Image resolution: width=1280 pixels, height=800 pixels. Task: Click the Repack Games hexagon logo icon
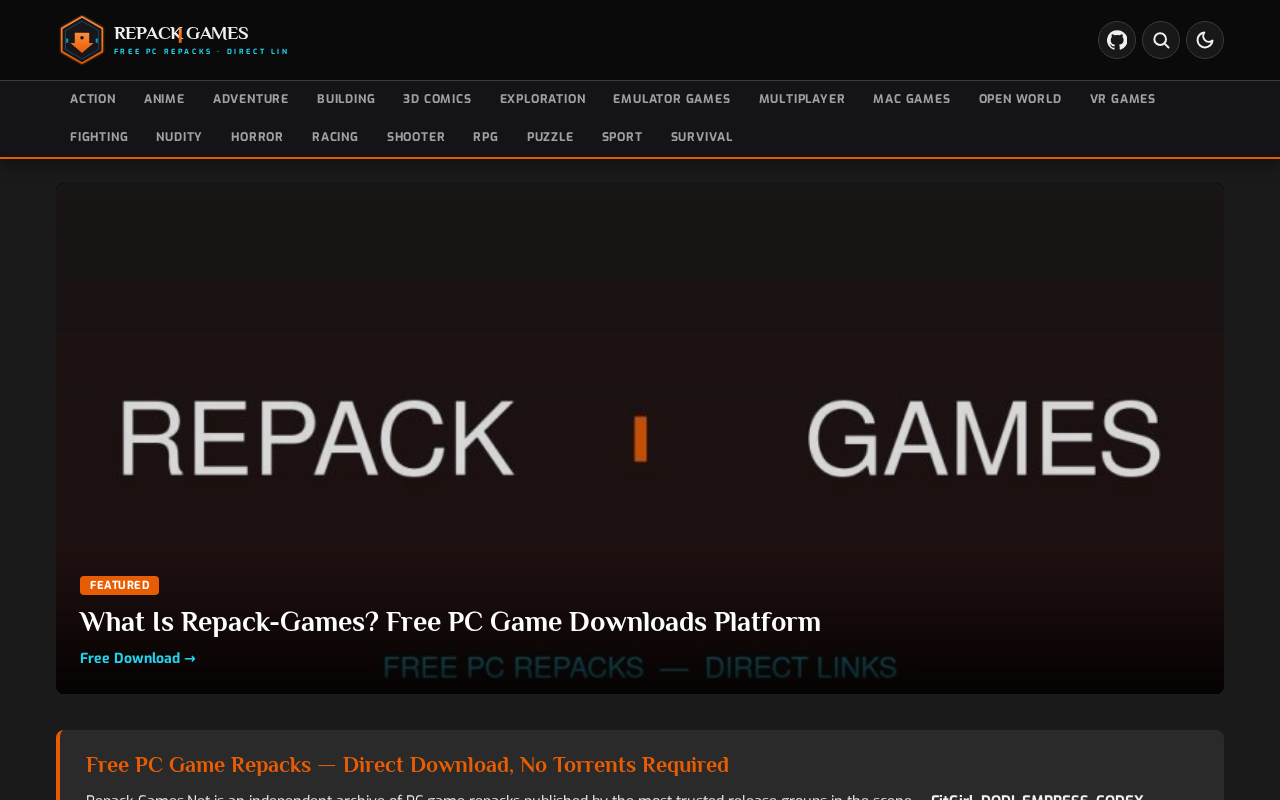pyautogui.click(x=82, y=40)
